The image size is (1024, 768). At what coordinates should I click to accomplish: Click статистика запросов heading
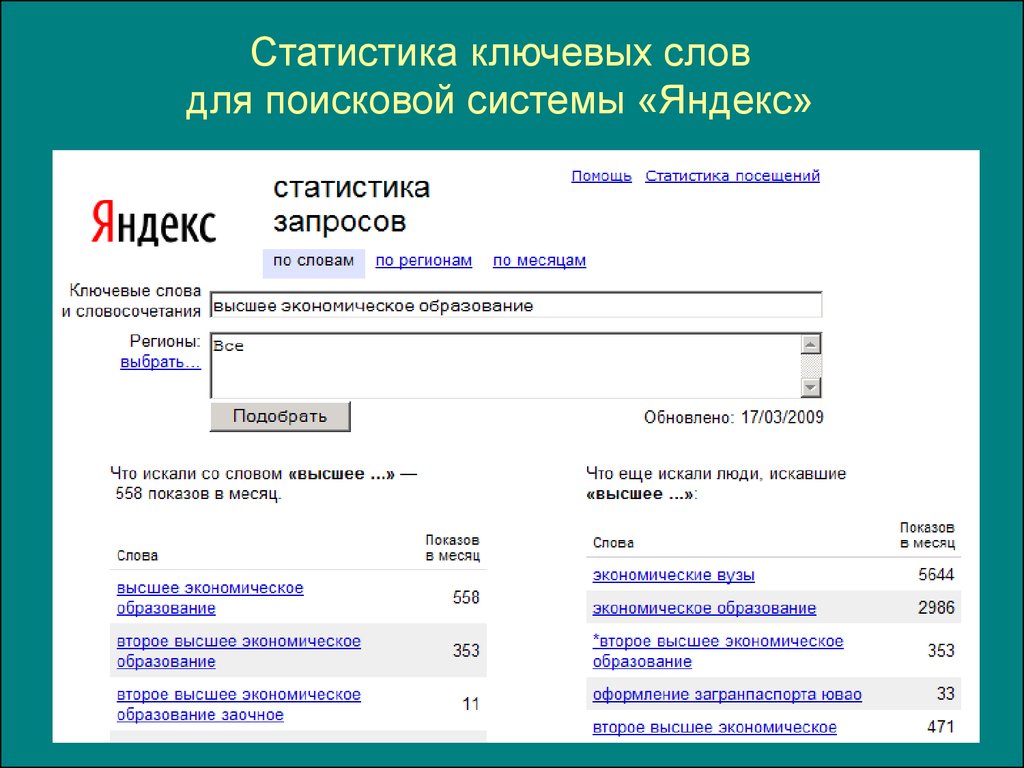click(351, 204)
